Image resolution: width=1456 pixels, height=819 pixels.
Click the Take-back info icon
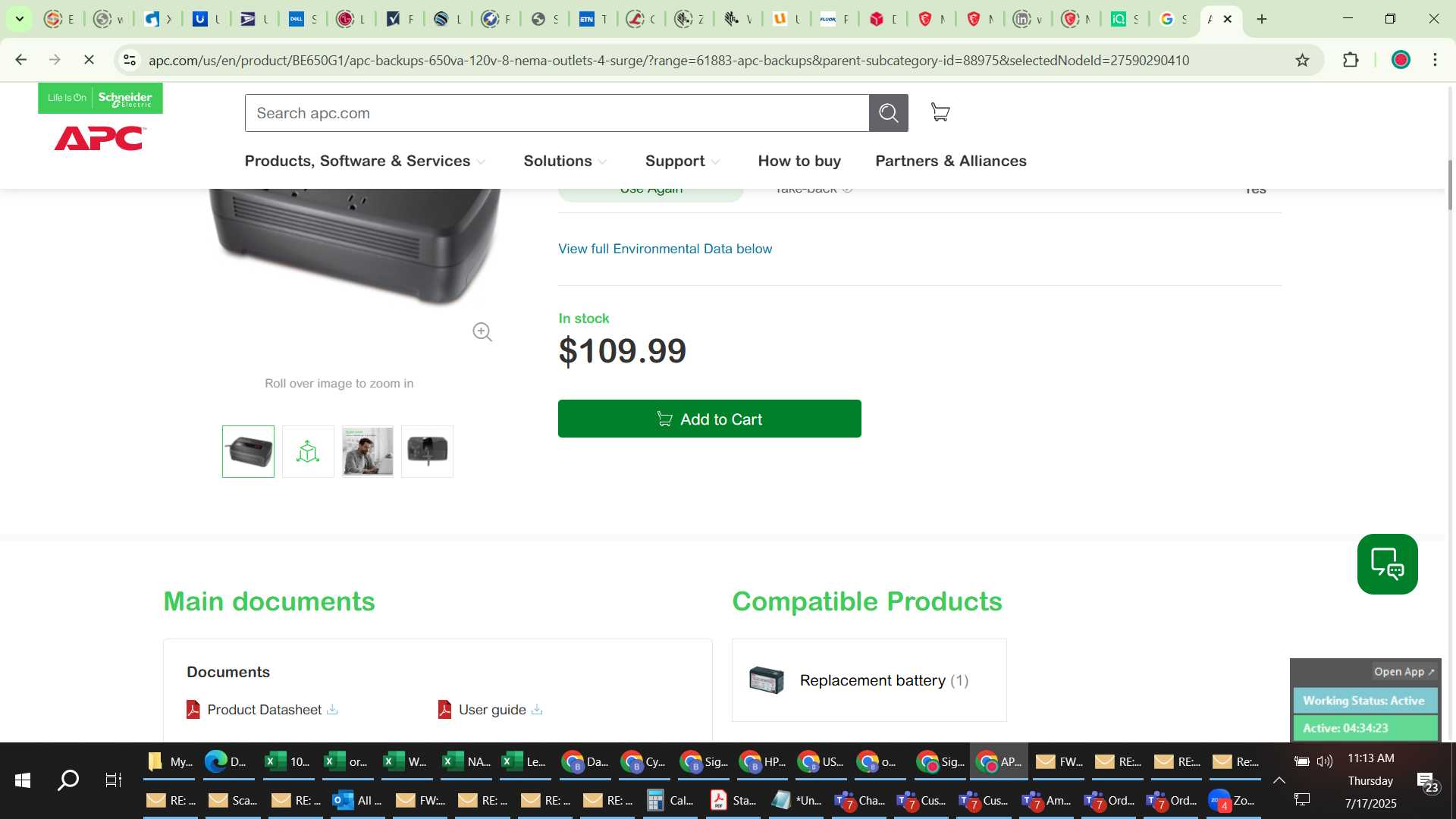coord(847,189)
